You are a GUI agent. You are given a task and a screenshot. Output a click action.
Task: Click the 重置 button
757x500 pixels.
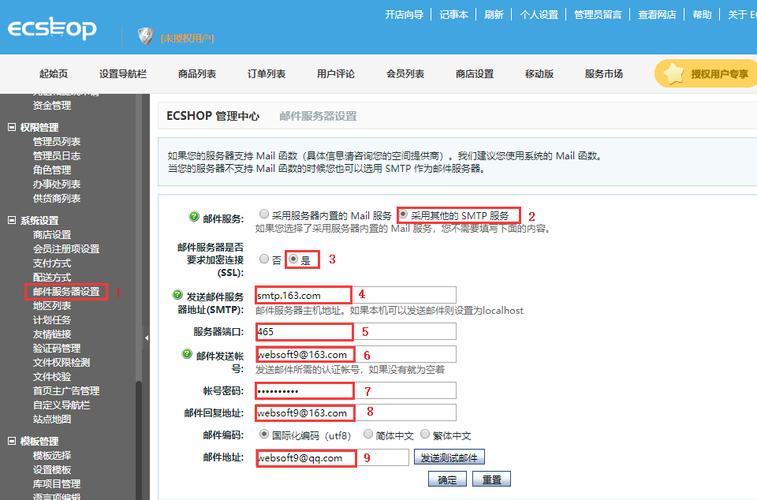(491, 479)
